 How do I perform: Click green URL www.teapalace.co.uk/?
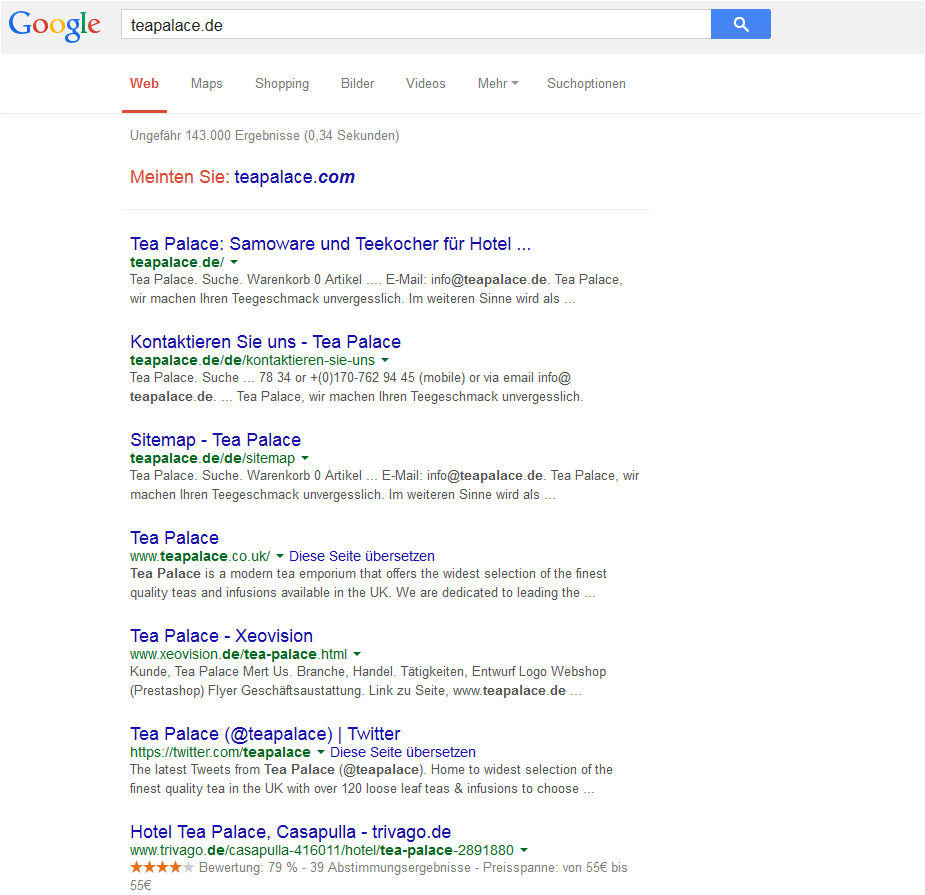[x=200, y=556]
